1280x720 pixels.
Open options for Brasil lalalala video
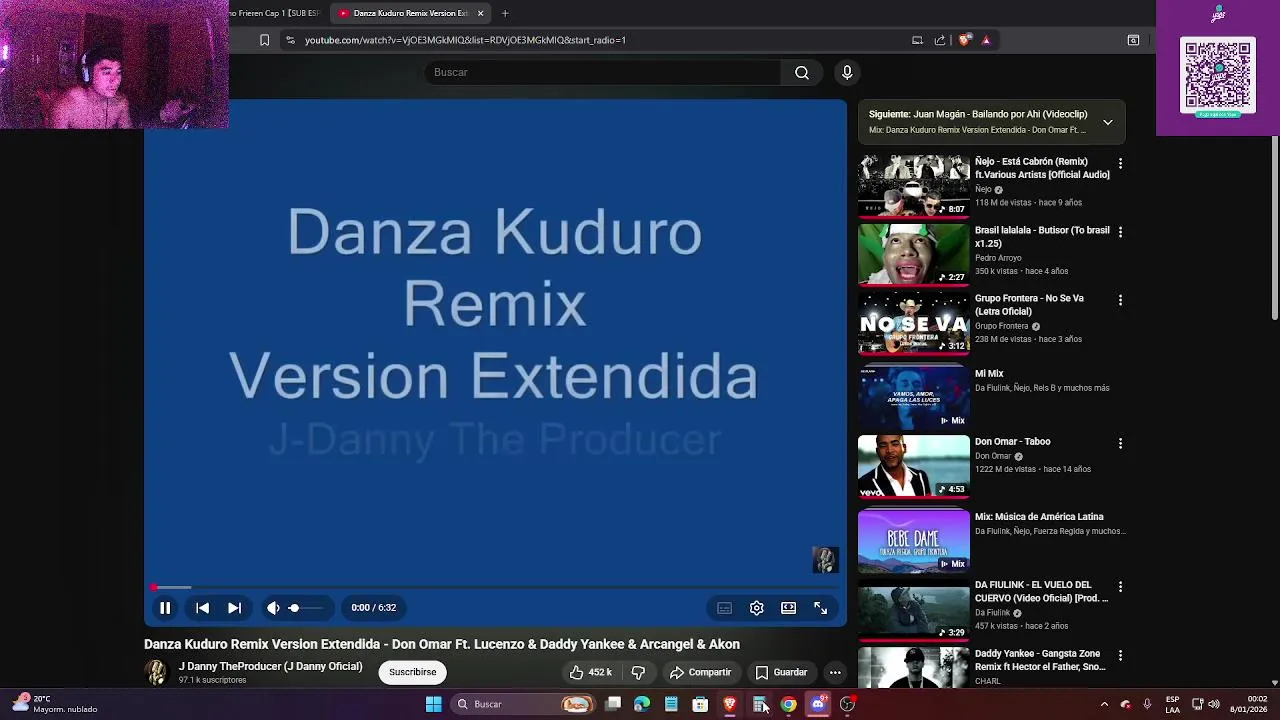click(x=1120, y=232)
